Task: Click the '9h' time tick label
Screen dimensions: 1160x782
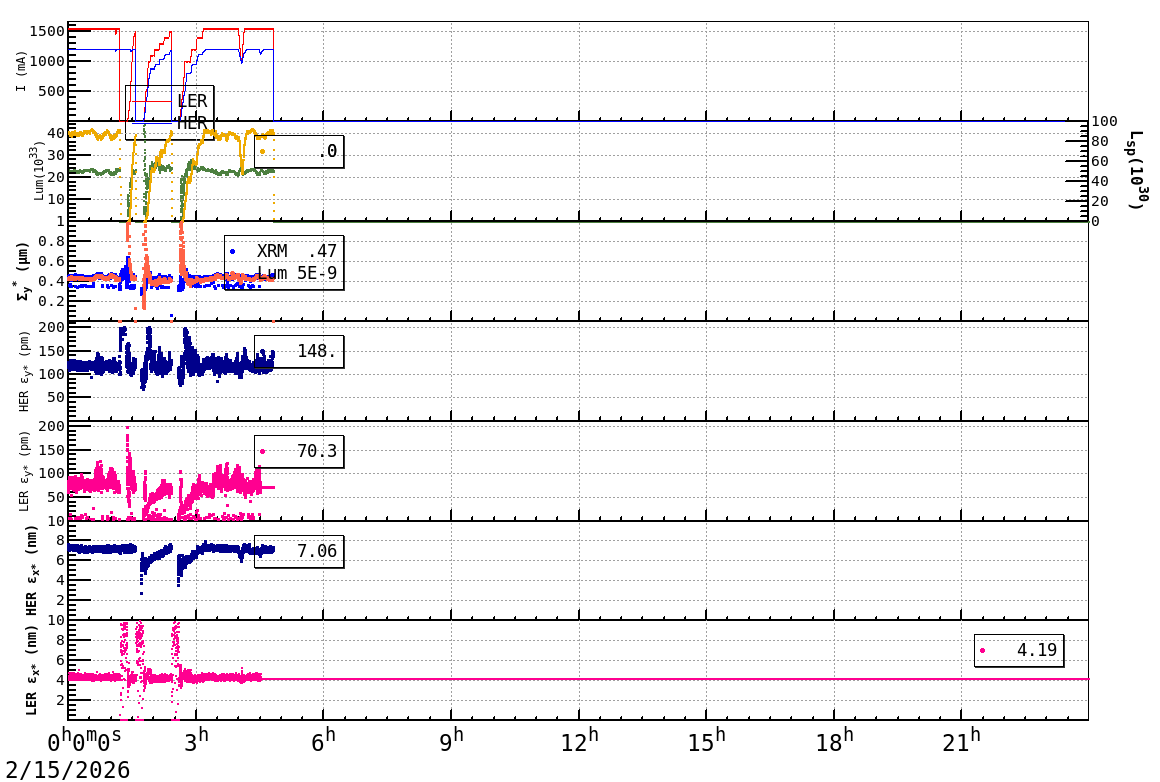Action: click(451, 741)
